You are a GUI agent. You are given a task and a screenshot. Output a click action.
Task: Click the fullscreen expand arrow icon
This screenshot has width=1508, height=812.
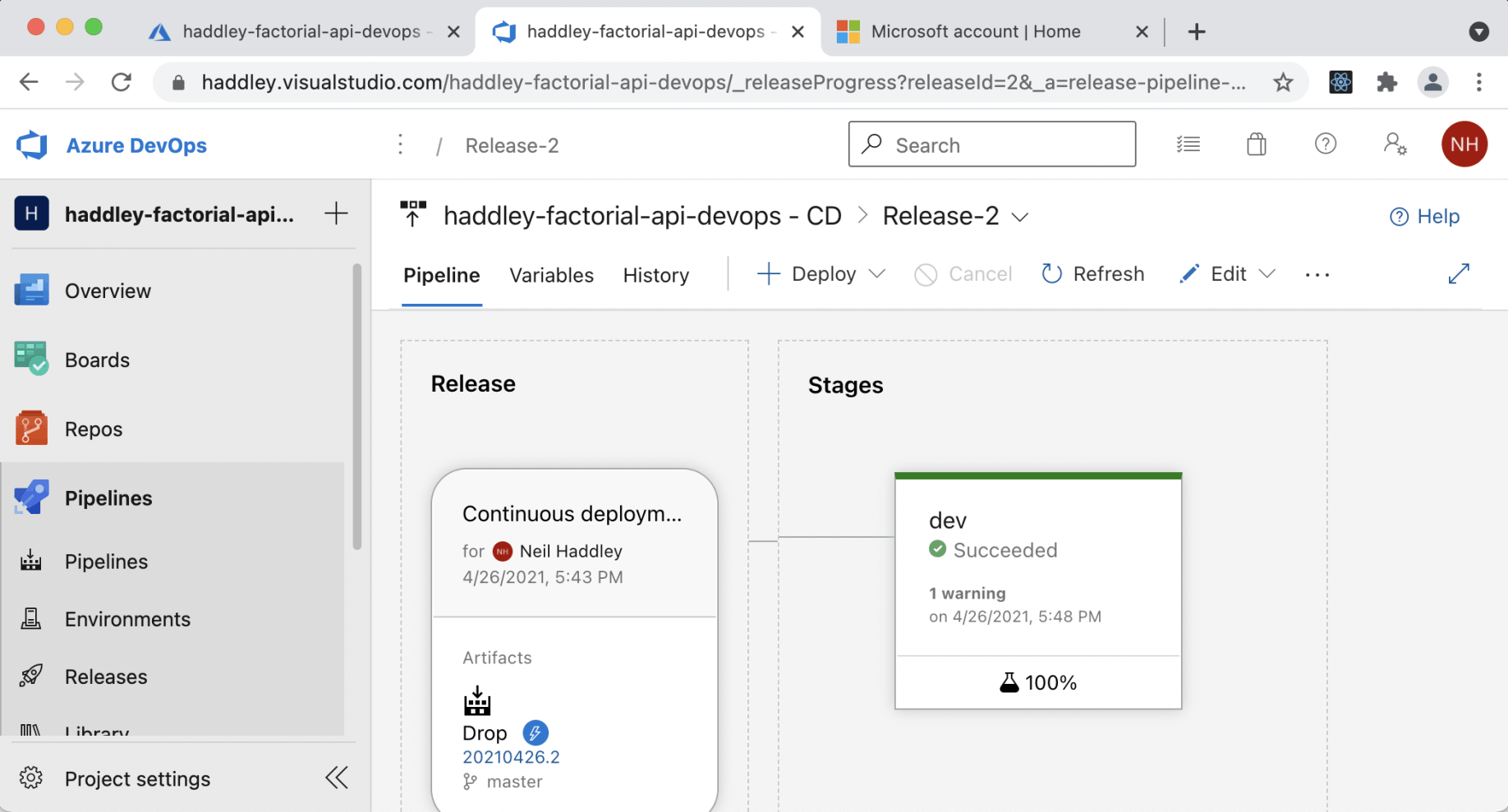(x=1458, y=274)
